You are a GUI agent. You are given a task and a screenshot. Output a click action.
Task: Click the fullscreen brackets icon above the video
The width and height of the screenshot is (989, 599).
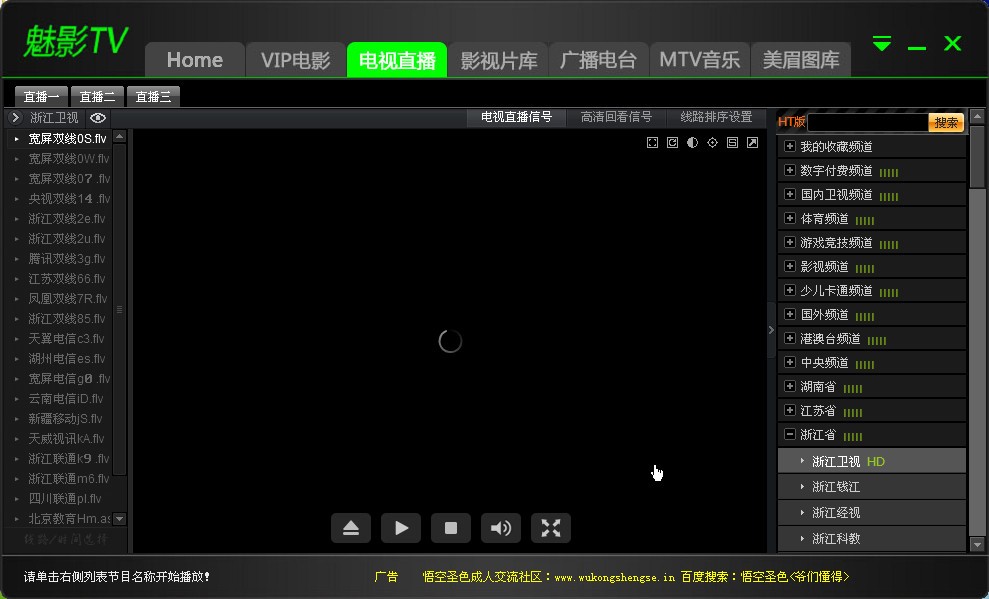click(653, 142)
